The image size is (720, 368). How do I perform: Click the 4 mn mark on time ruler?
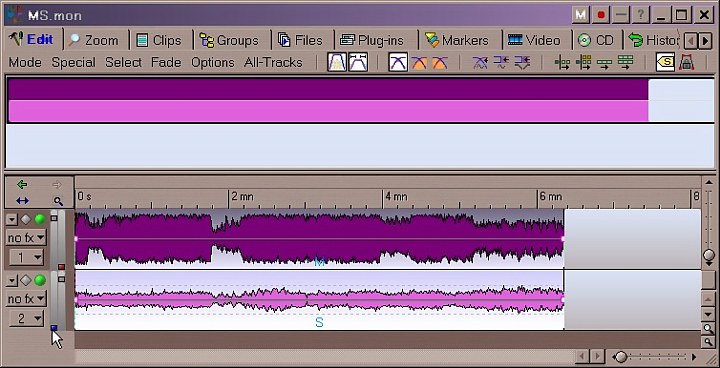[x=396, y=197]
